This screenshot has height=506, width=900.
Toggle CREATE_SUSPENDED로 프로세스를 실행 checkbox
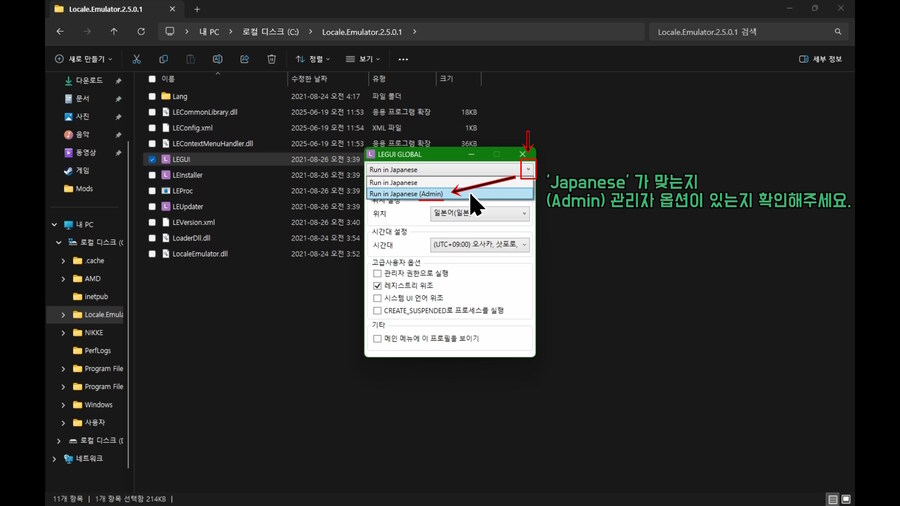click(377, 310)
